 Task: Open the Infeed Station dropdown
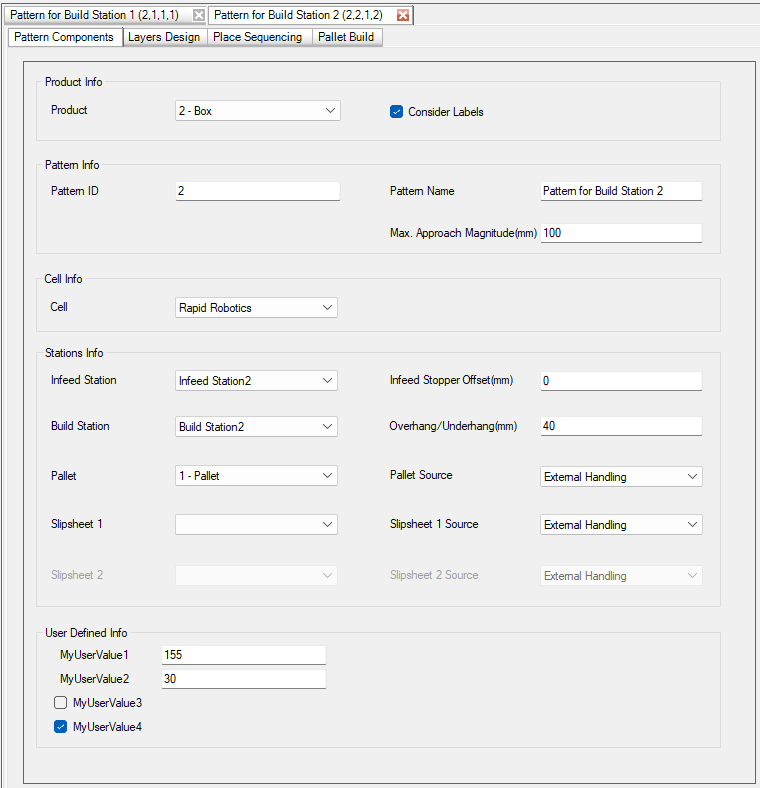click(256, 380)
